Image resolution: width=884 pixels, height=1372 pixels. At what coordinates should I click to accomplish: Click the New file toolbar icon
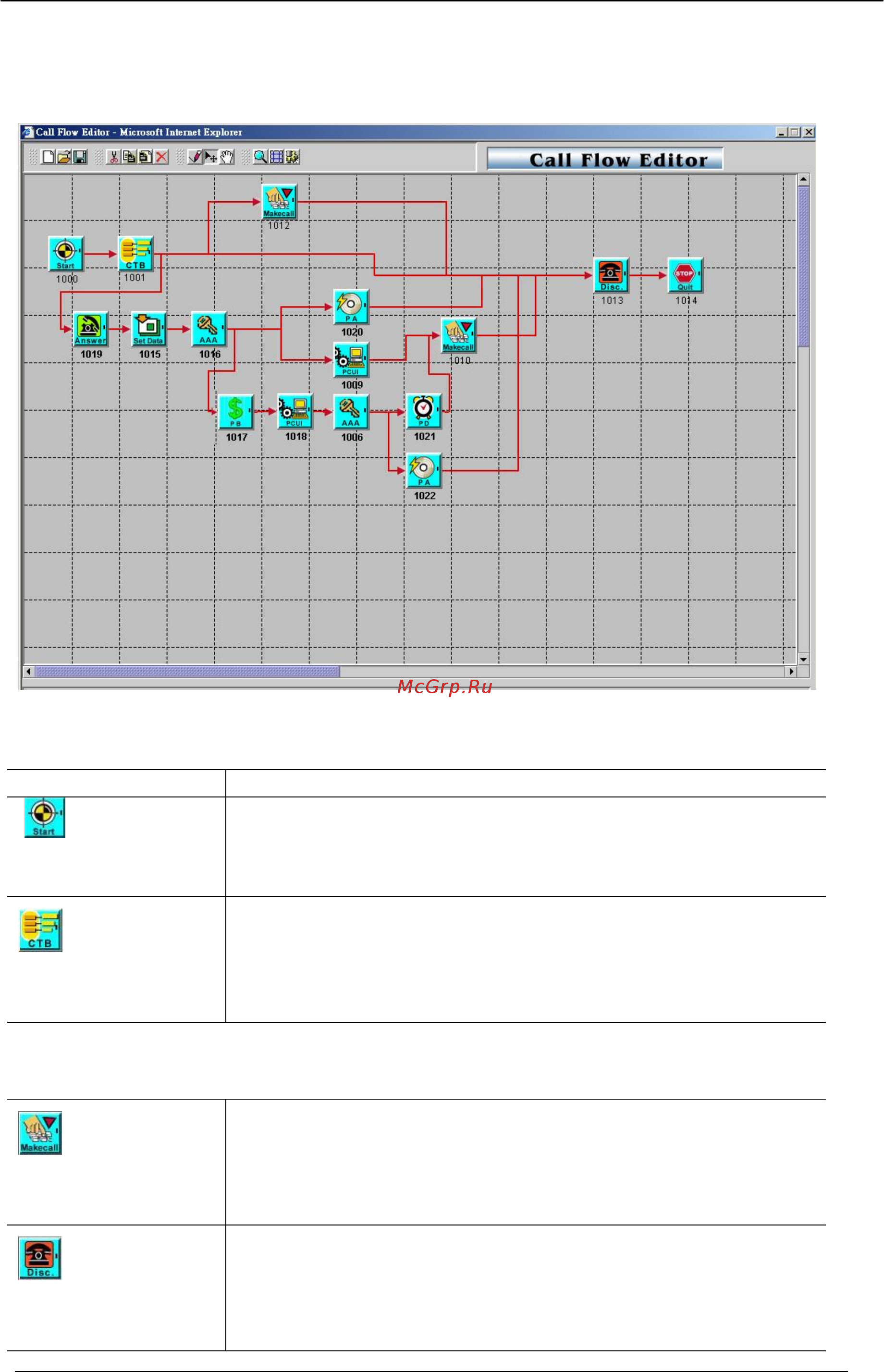coord(48,157)
